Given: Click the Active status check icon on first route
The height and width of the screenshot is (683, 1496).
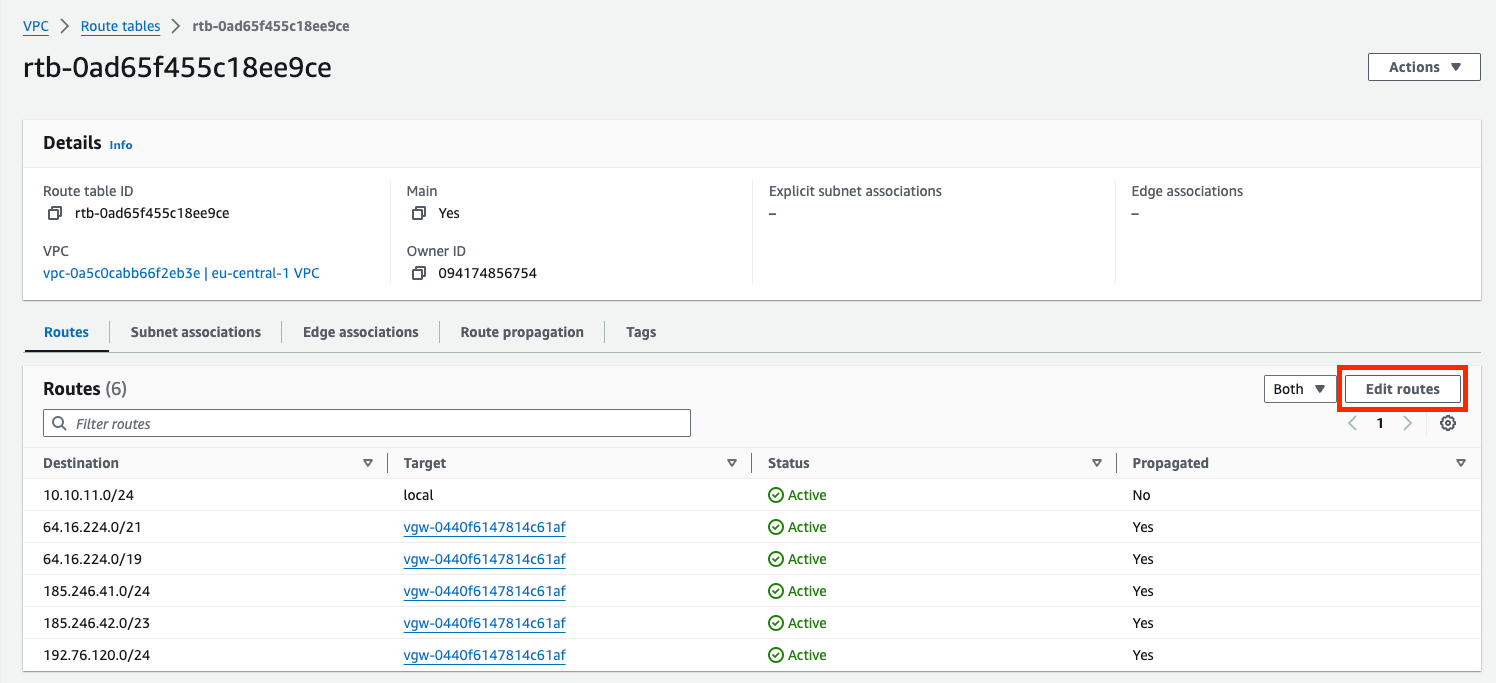Looking at the screenshot, I should tap(775, 495).
